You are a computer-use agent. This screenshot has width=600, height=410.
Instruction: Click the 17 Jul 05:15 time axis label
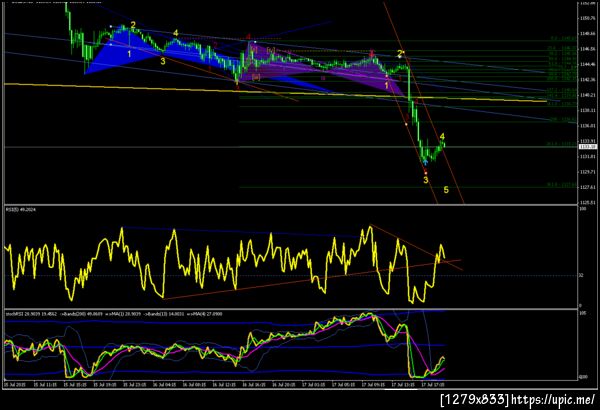click(x=343, y=384)
